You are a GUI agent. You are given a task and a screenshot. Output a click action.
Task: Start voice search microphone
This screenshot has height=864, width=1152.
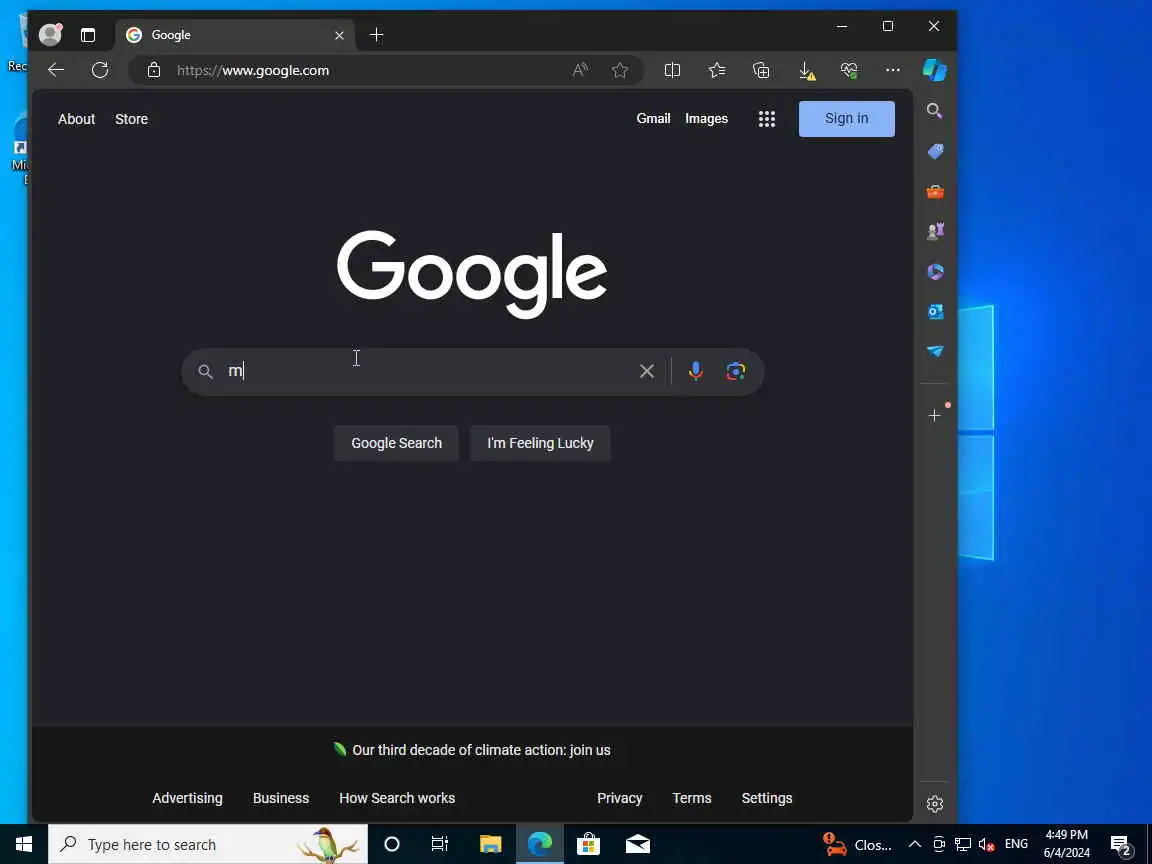695,371
